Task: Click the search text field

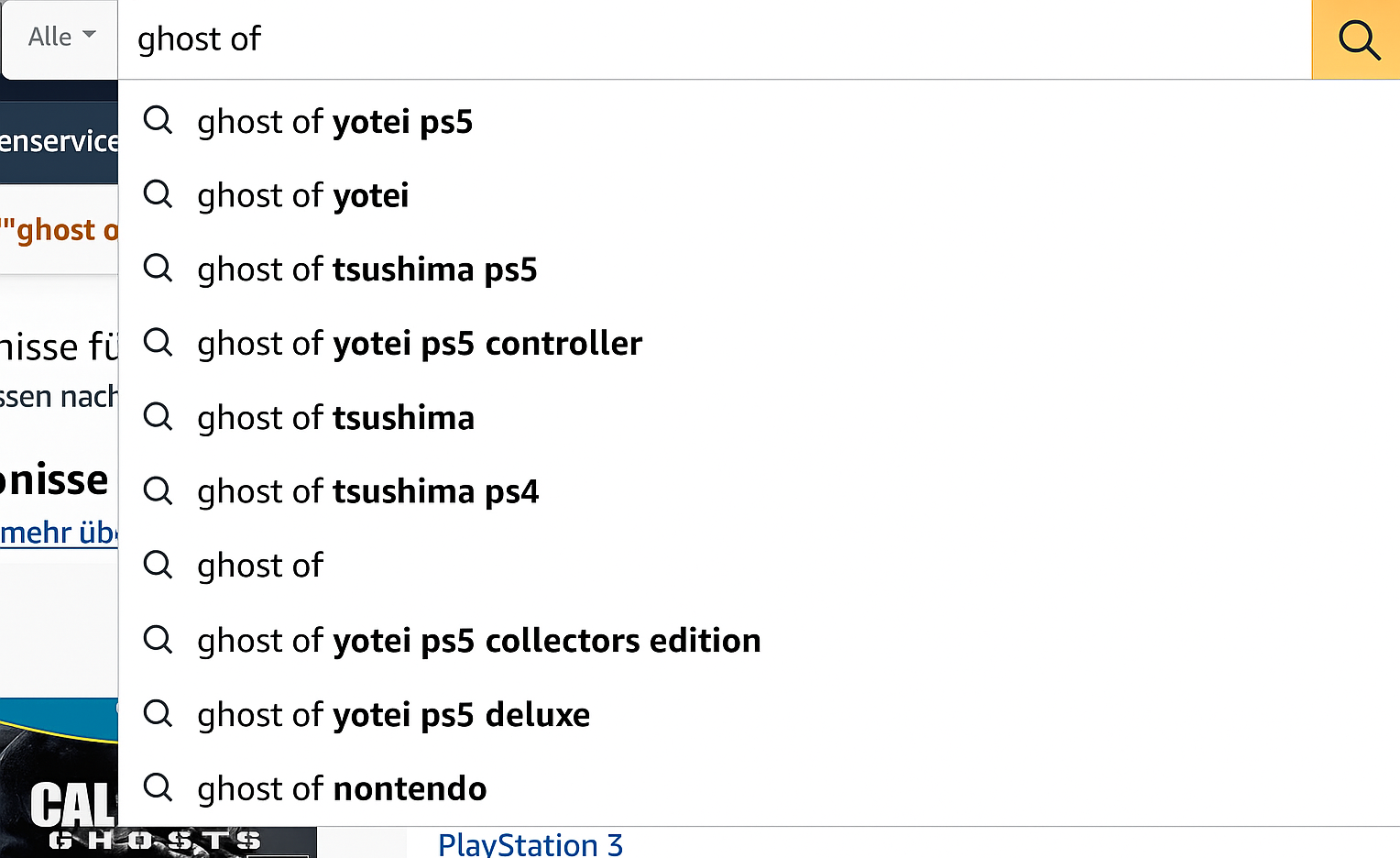Action: 715,39
